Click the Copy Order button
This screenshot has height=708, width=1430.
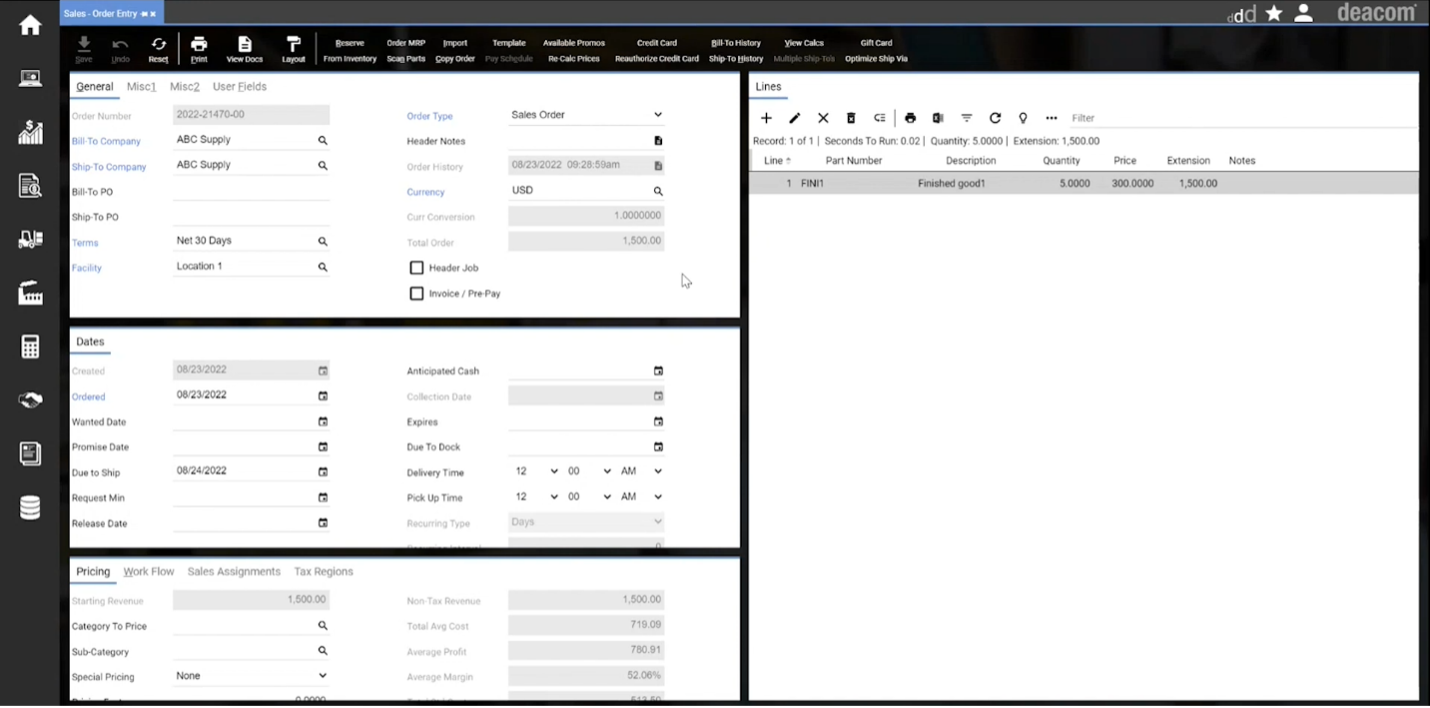pos(455,58)
